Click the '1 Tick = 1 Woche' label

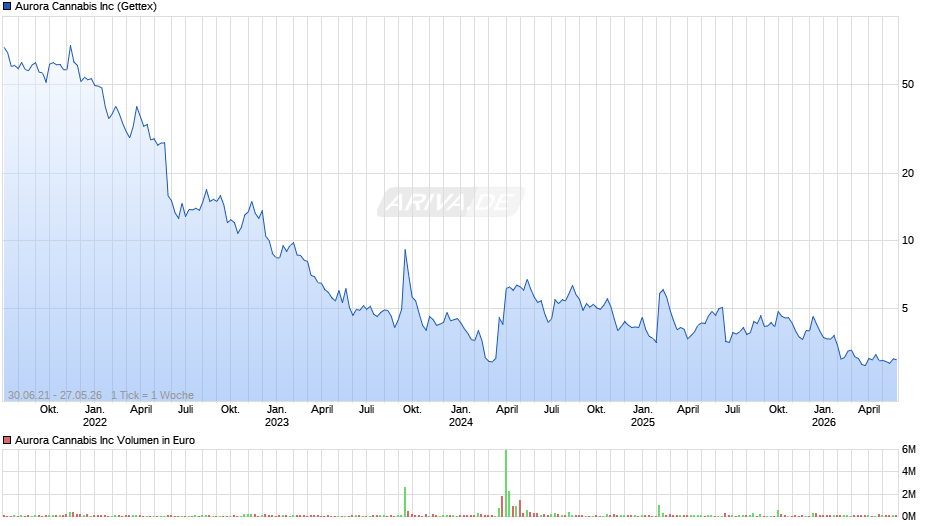click(x=152, y=395)
